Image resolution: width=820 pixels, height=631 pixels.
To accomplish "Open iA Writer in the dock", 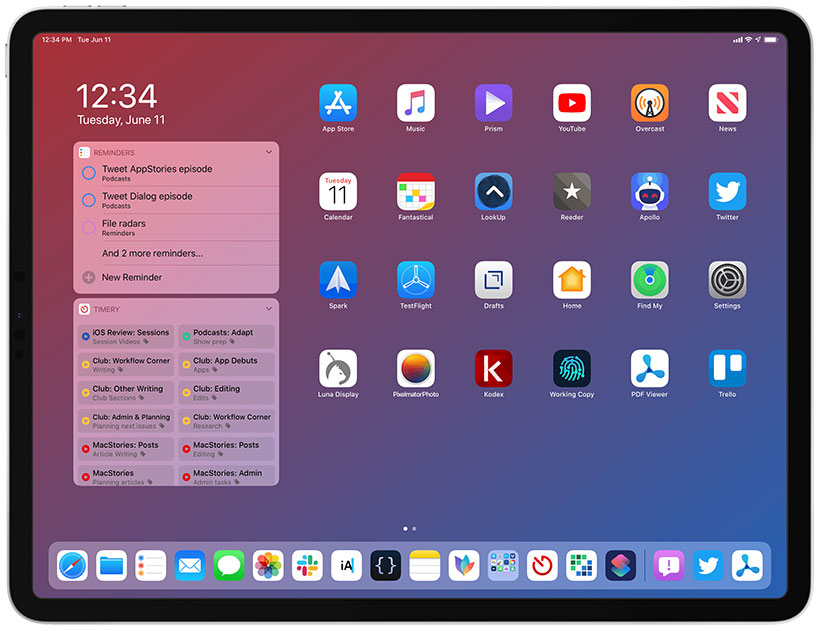I will [346, 566].
